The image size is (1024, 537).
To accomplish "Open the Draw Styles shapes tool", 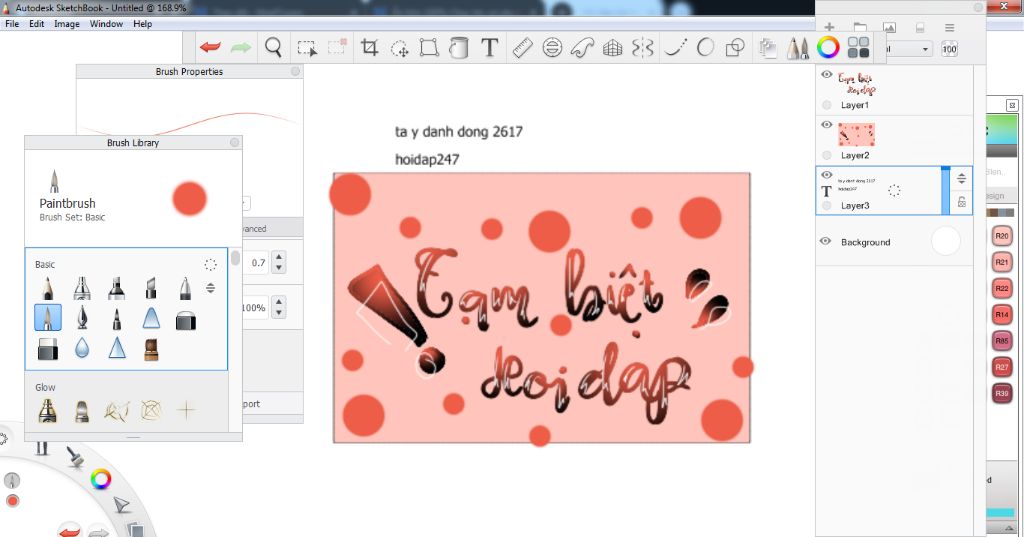I will [735, 48].
